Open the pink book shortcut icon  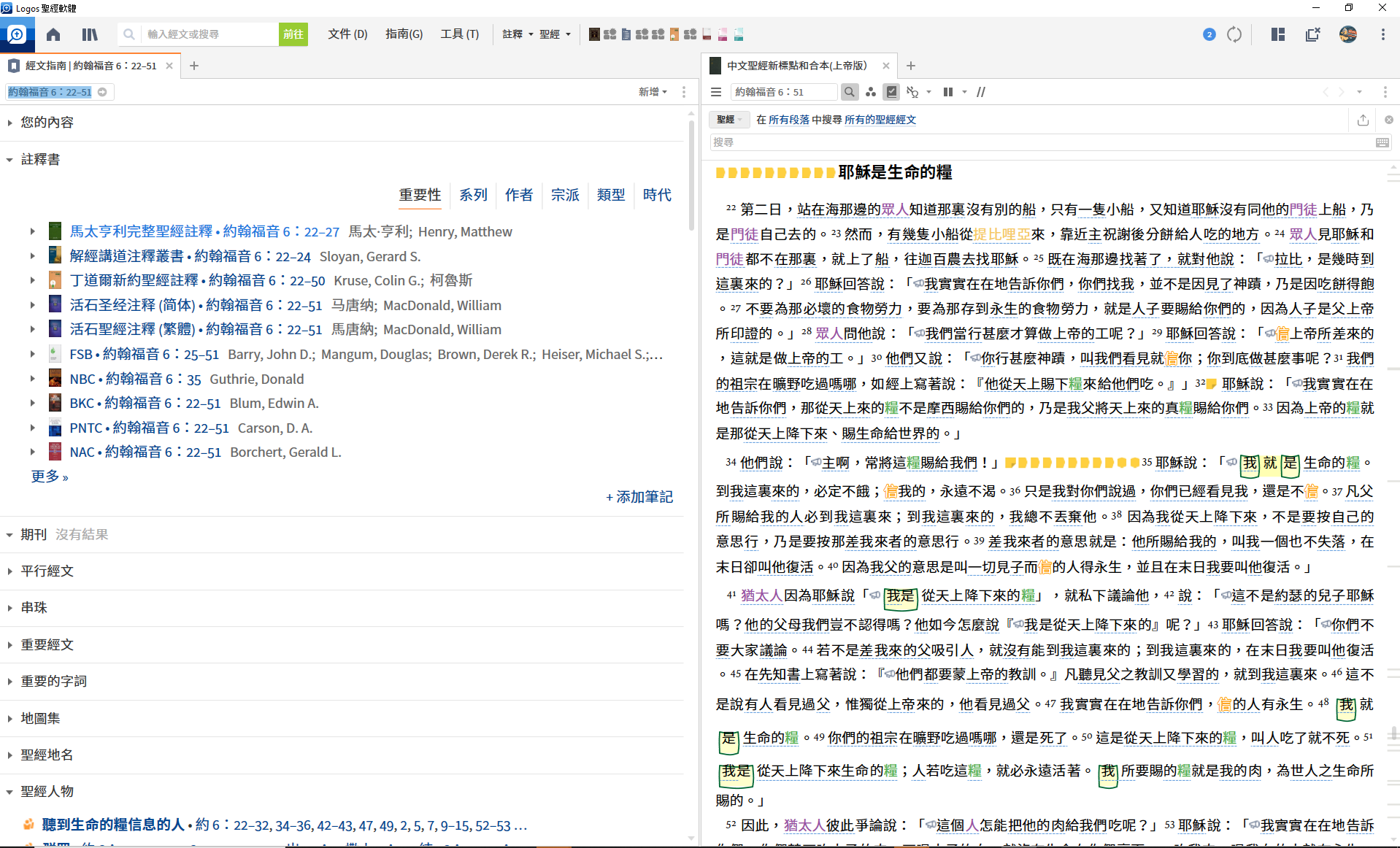[723, 34]
